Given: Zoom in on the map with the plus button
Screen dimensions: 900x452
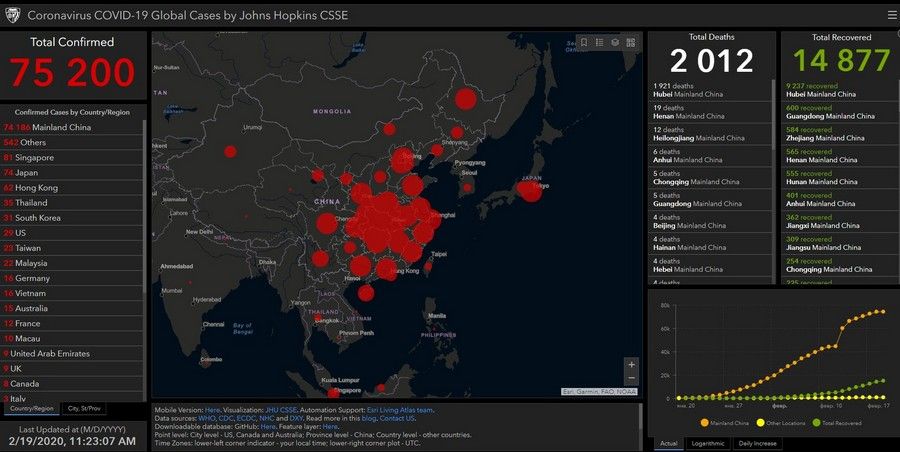Looking at the screenshot, I should click(x=631, y=365).
